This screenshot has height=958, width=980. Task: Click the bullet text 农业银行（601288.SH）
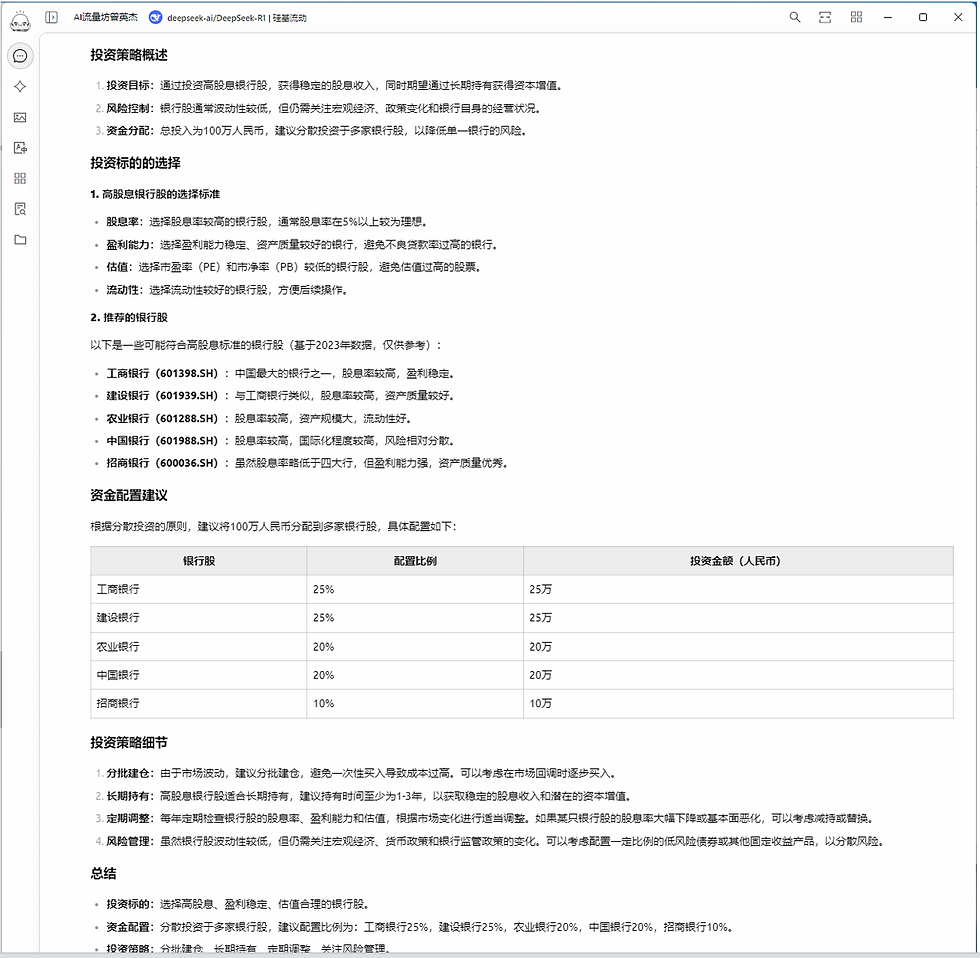(x=162, y=419)
